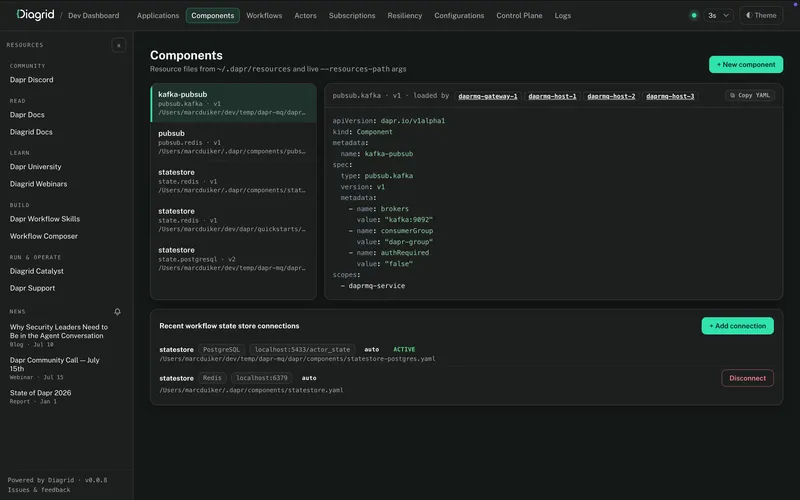Screen dimensions: 800x500
Task: Go to the Workflows tab
Action: click(x=264, y=15)
